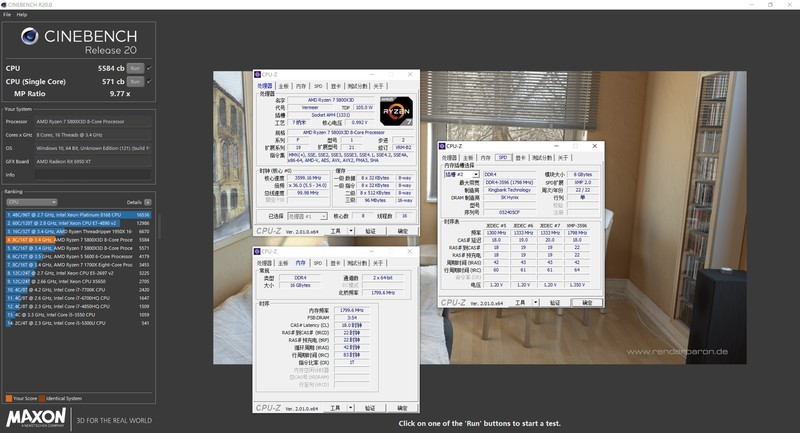
Task: Click the title icon of the top CPU-Z window
Action: click(x=258, y=74)
